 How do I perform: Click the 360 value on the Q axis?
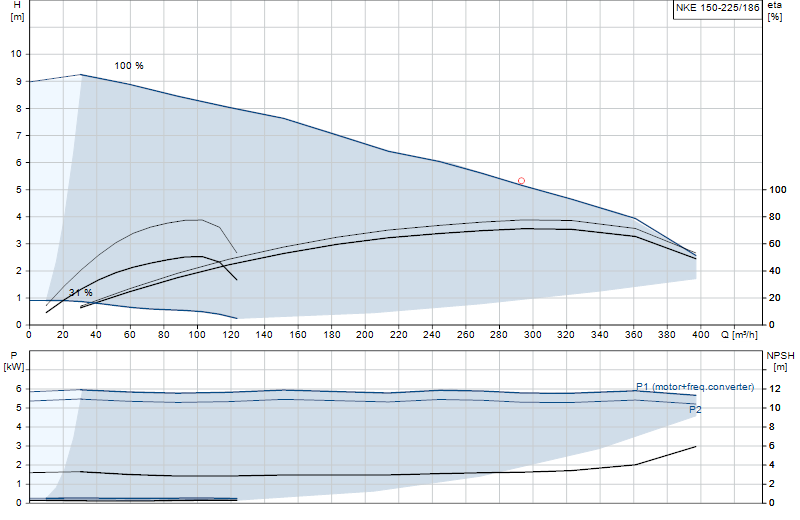point(633,335)
